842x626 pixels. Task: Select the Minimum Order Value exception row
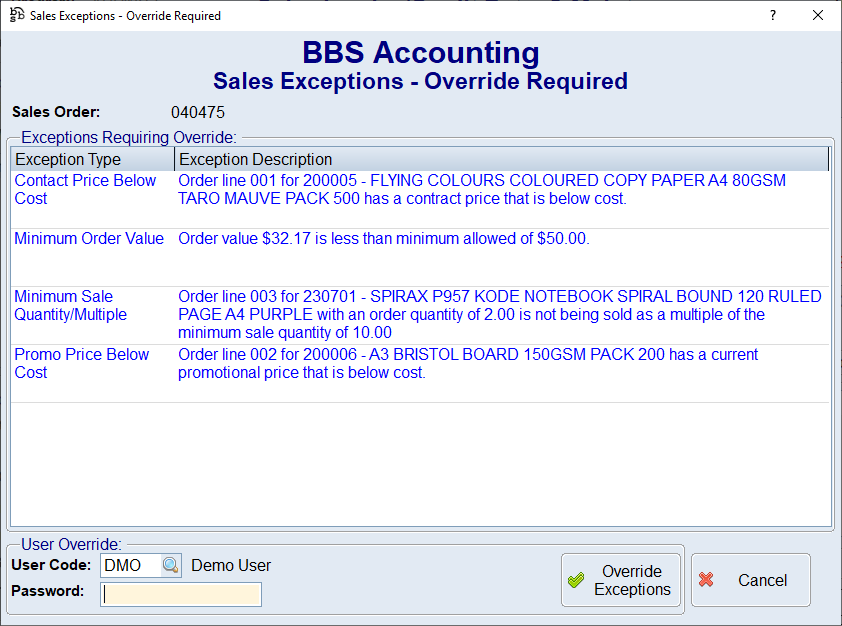pos(89,239)
